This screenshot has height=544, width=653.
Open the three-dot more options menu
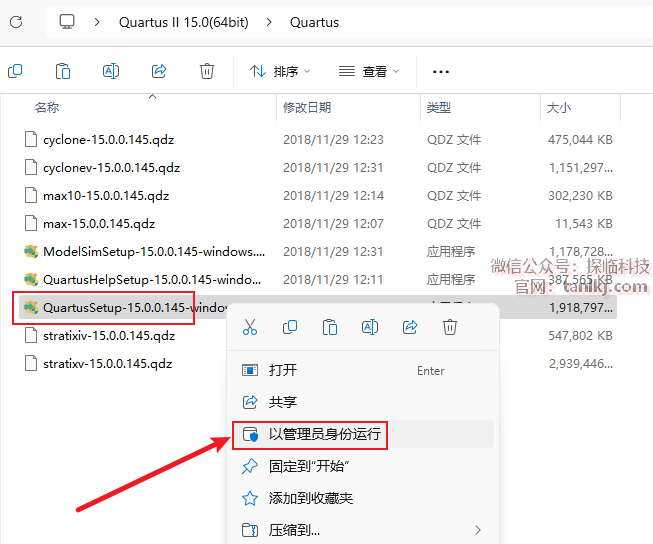[x=441, y=72]
